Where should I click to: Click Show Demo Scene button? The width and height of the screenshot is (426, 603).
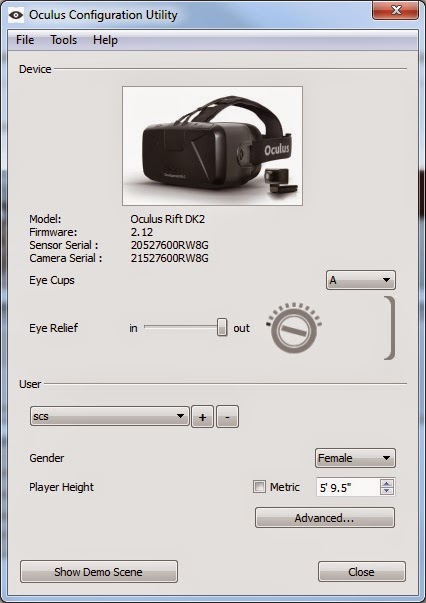tap(99, 571)
